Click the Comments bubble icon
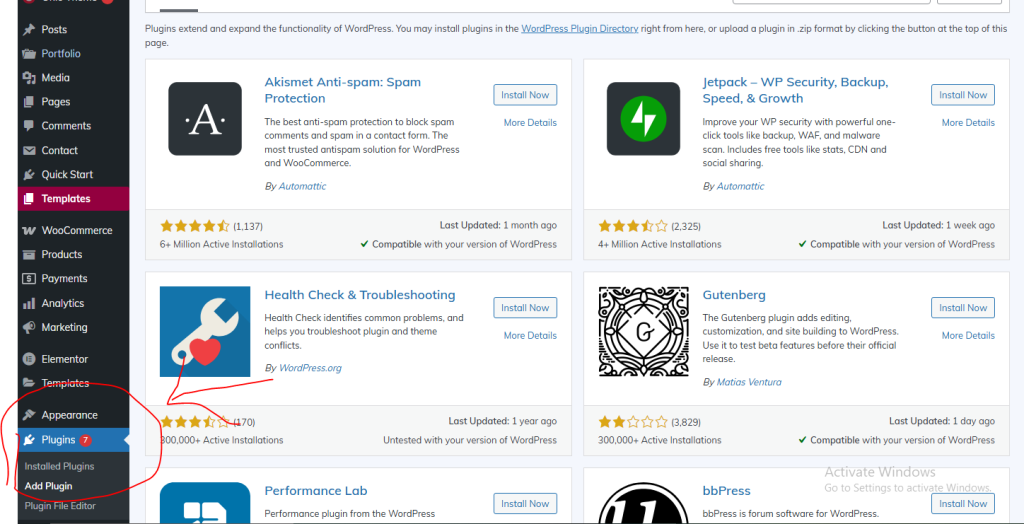This screenshot has width=1024, height=524. click(29, 125)
